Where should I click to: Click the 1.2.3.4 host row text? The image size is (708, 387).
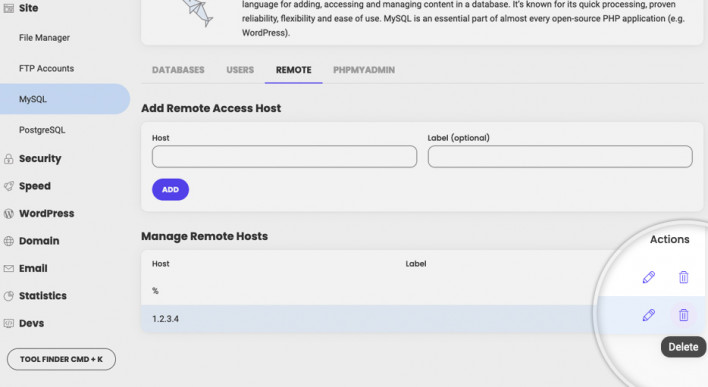click(x=165, y=319)
